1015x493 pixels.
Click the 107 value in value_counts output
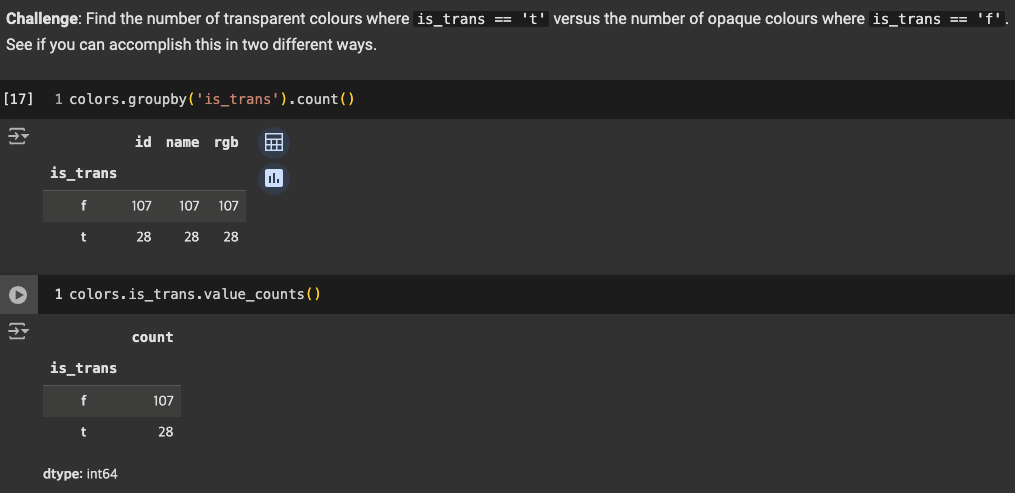pyautogui.click(x=163, y=401)
